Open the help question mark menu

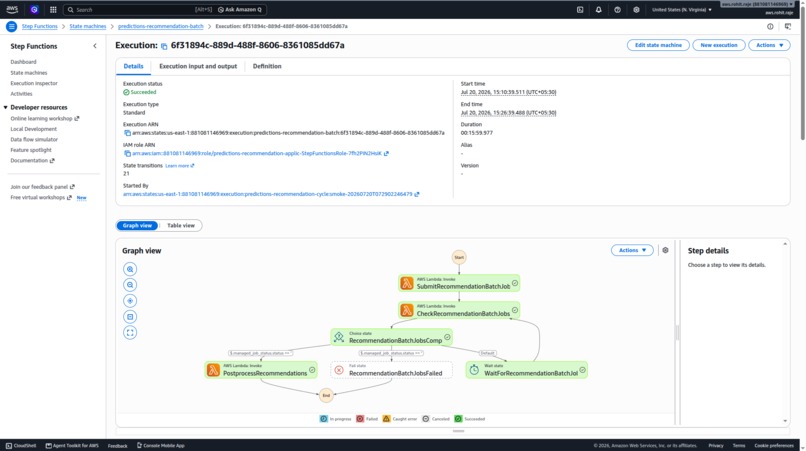[x=617, y=9]
